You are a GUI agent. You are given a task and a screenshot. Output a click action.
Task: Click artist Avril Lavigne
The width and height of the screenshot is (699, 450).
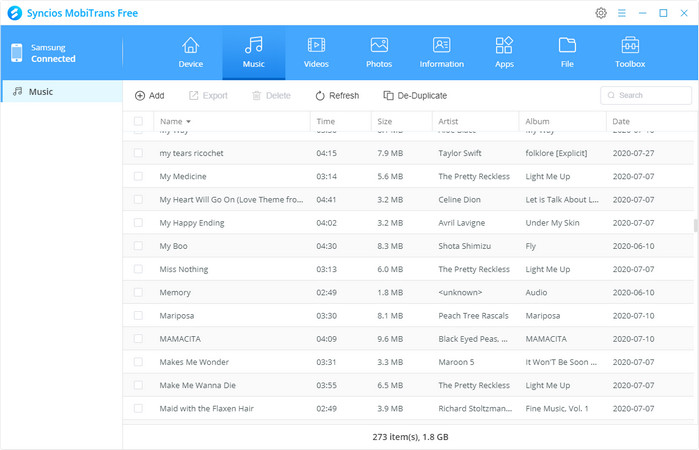point(461,223)
